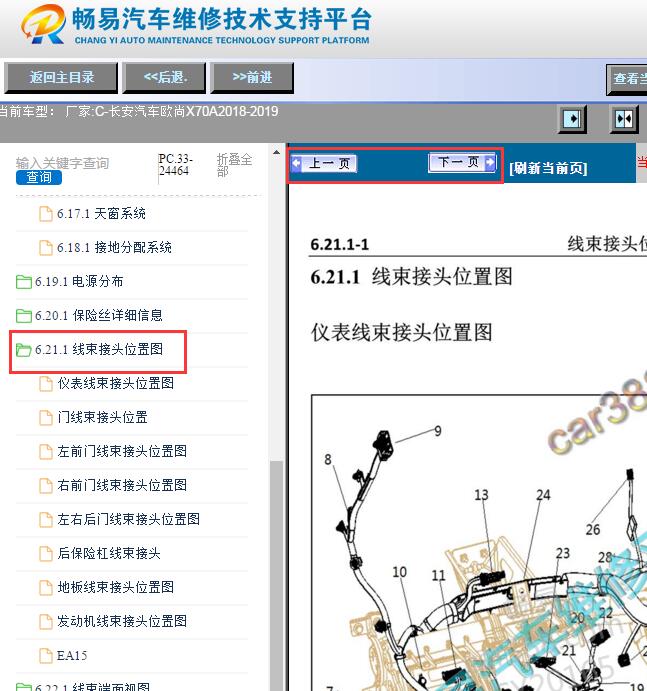Go to next page with 下一页
This screenshot has height=691, width=647.
(462, 162)
